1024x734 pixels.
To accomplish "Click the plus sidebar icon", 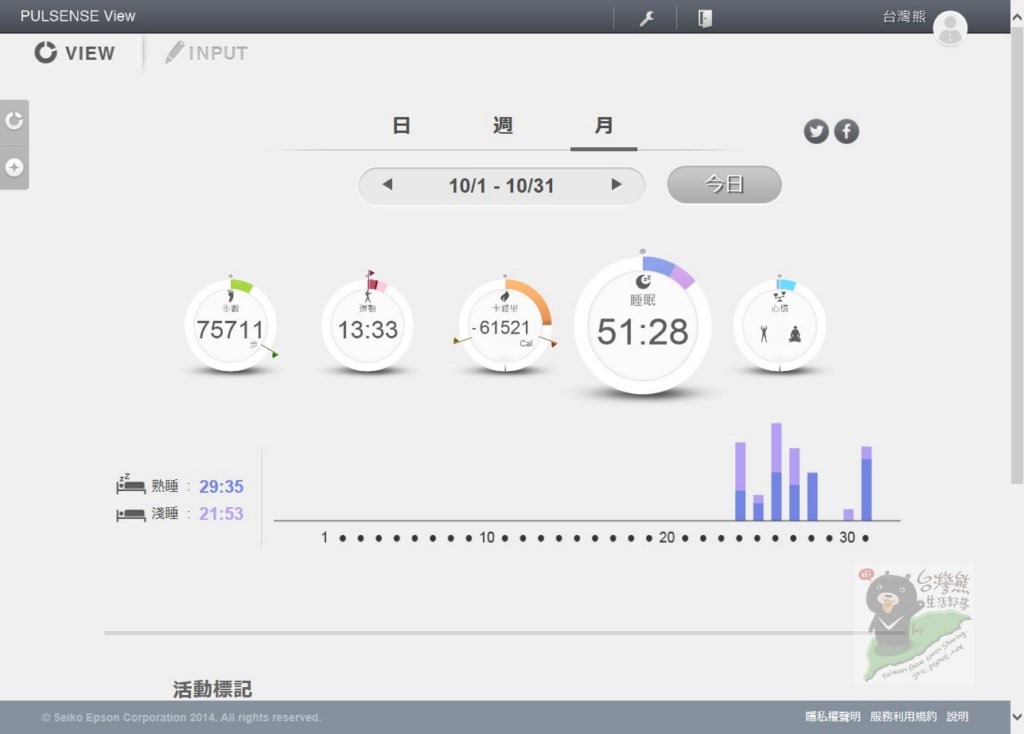I will [x=14, y=167].
